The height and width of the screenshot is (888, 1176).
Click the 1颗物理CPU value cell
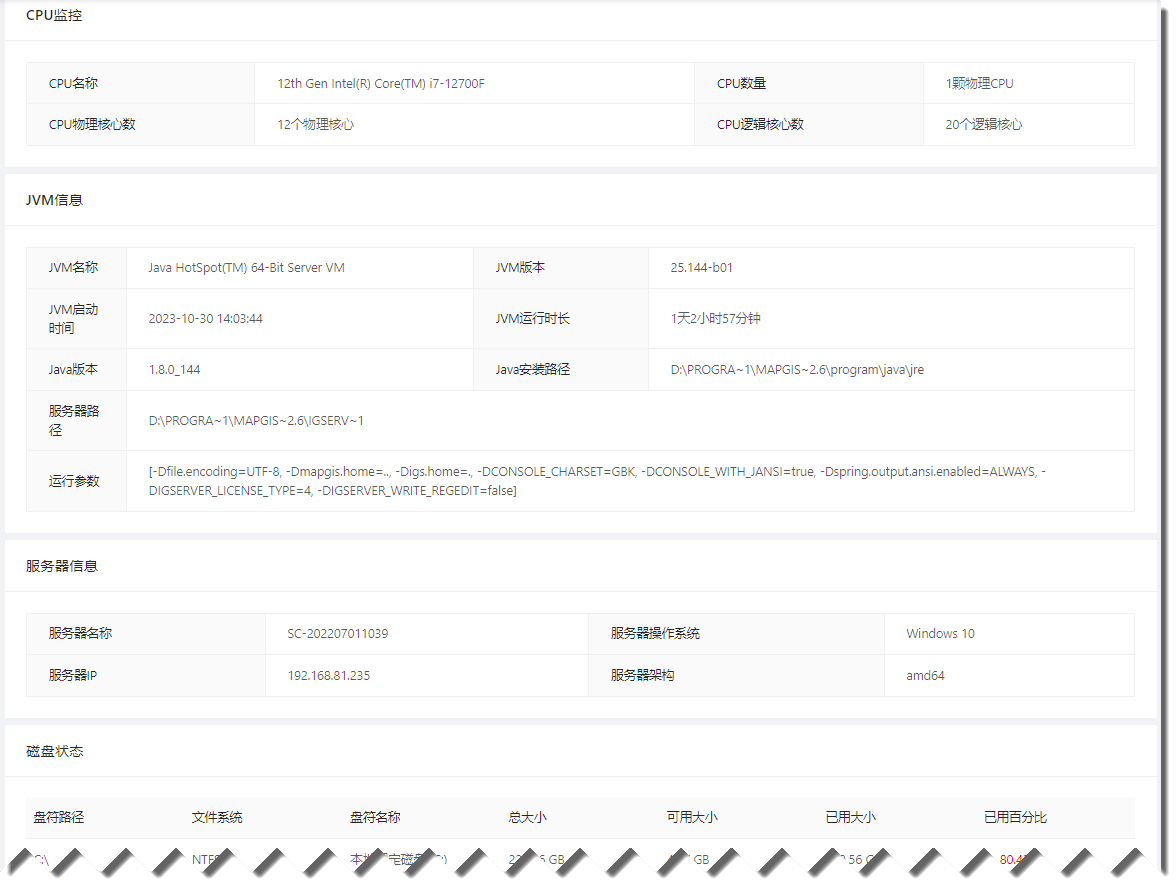pyautogui.click(x=979, y=84)
